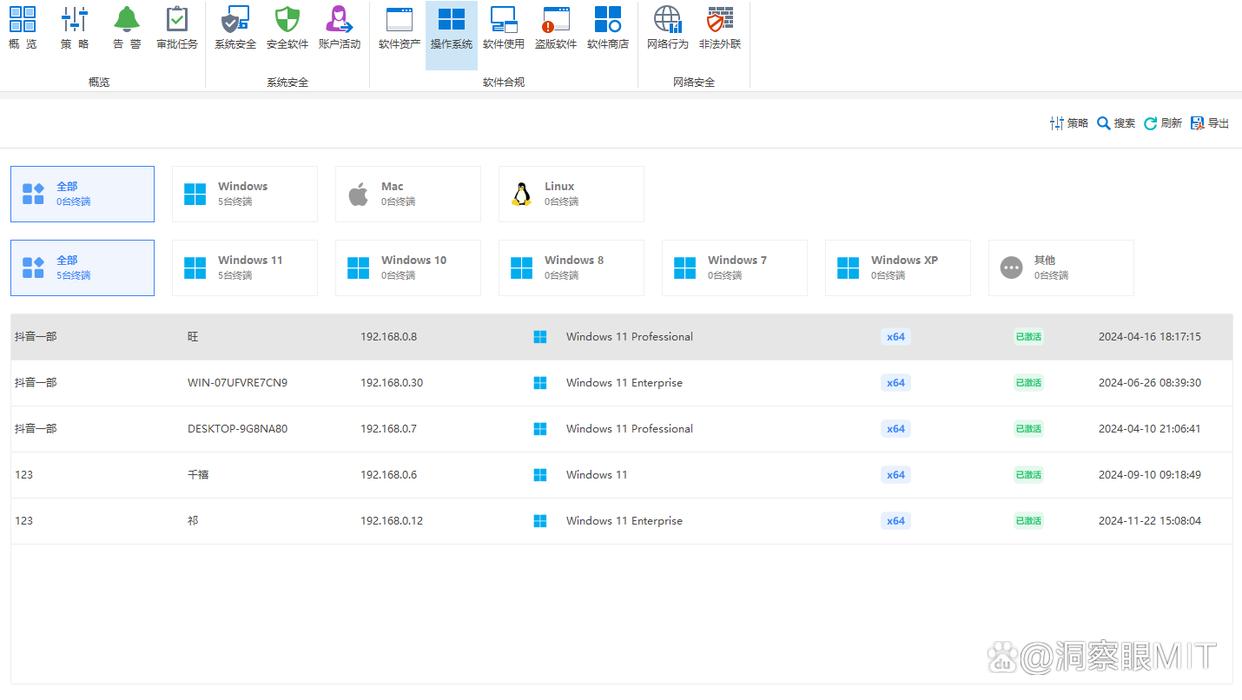Click the Windows logo in the 192.168.0.30 row

pos(540,383)
